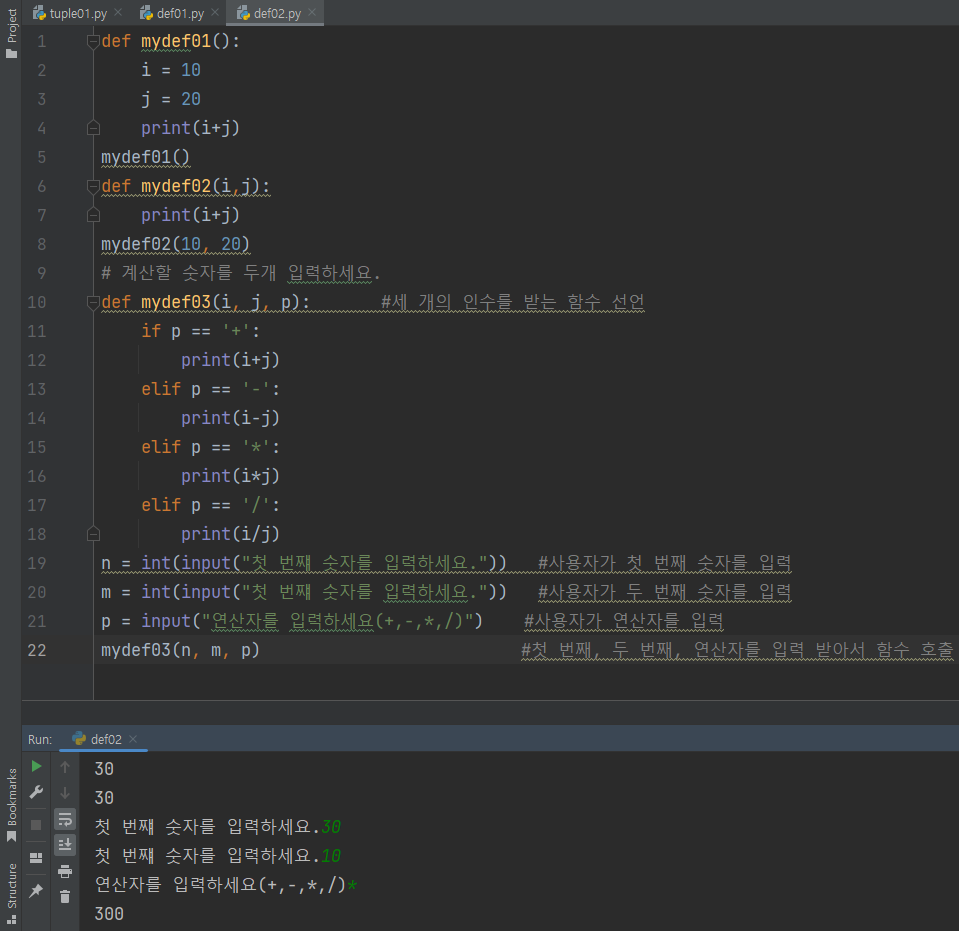Toggle pin tab in Run panel
959x931 pixels.
[x=36, y=891]
